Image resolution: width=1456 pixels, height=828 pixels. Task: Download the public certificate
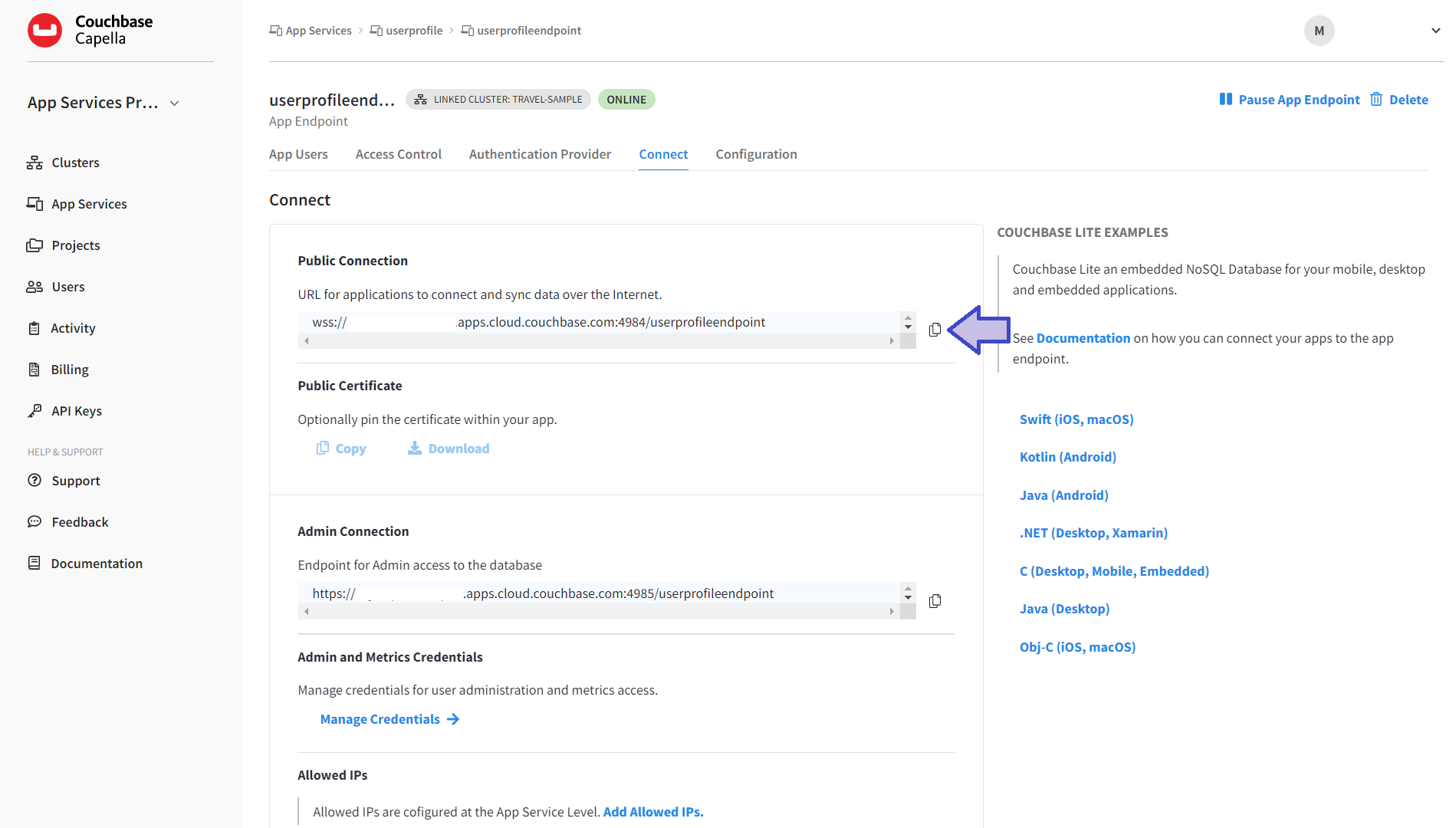[x=449, y=449]
